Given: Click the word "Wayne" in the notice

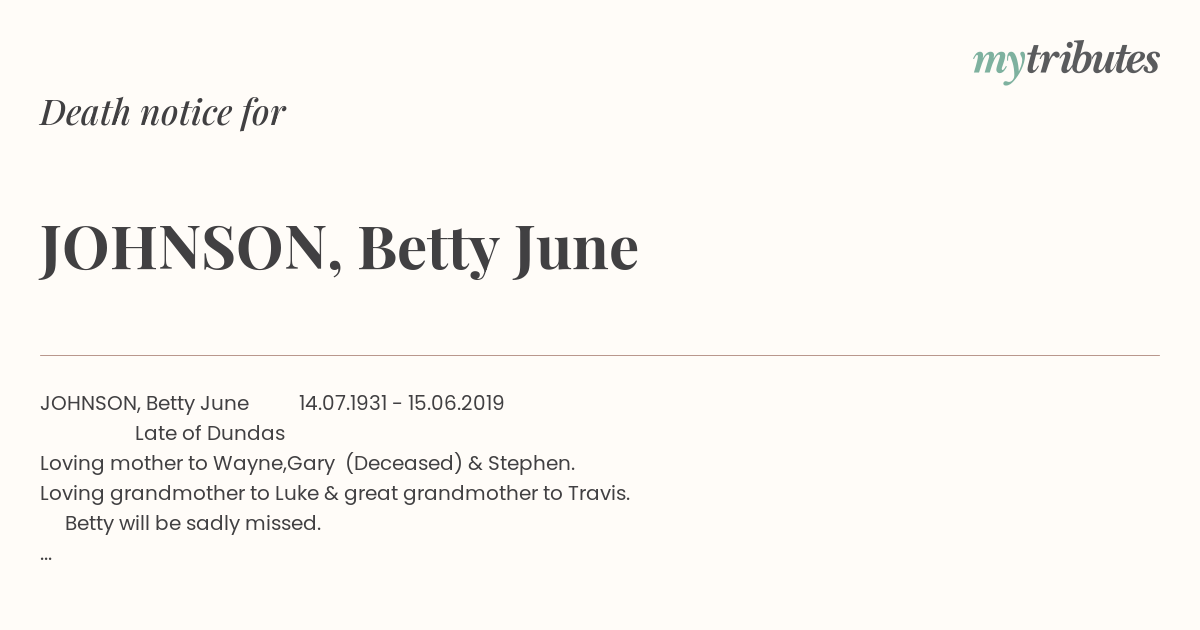Looking at the screenshot, I should click(x=243, y=464).
